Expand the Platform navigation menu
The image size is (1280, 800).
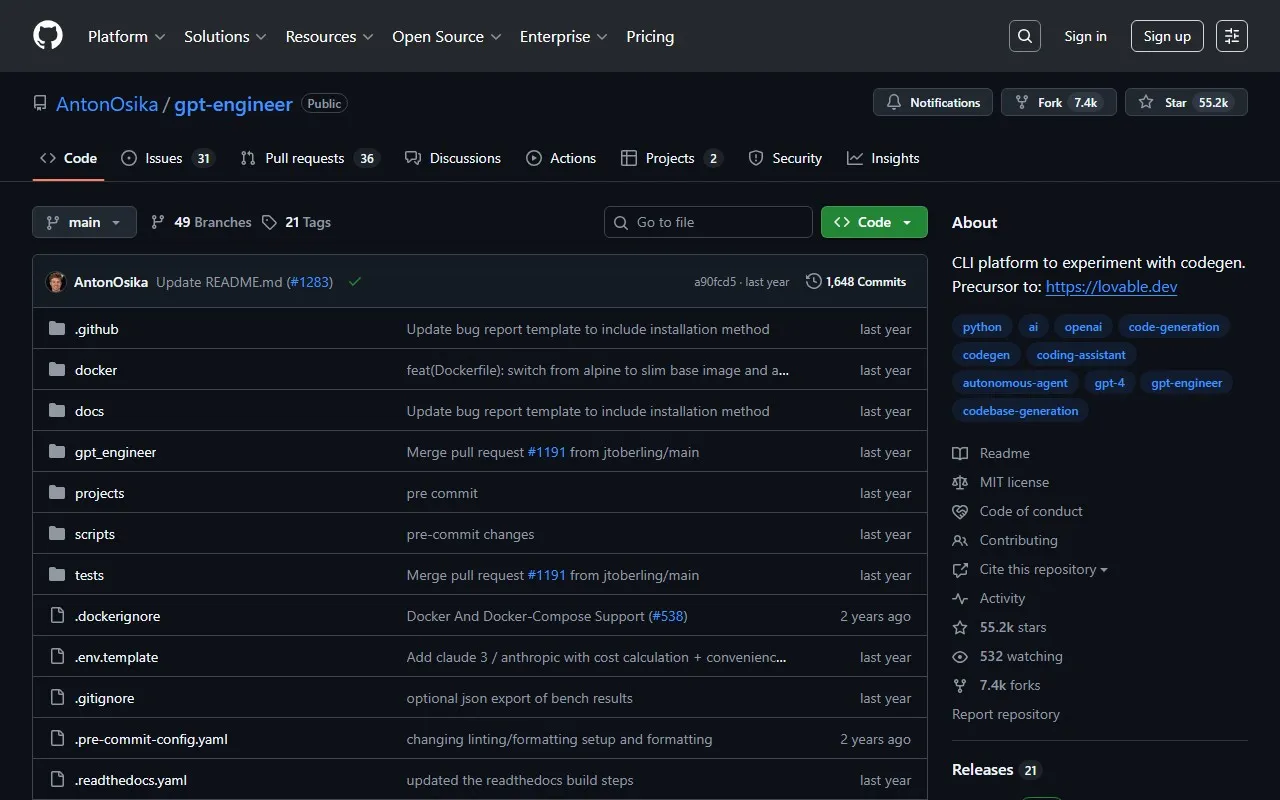(x=126, y=36)
